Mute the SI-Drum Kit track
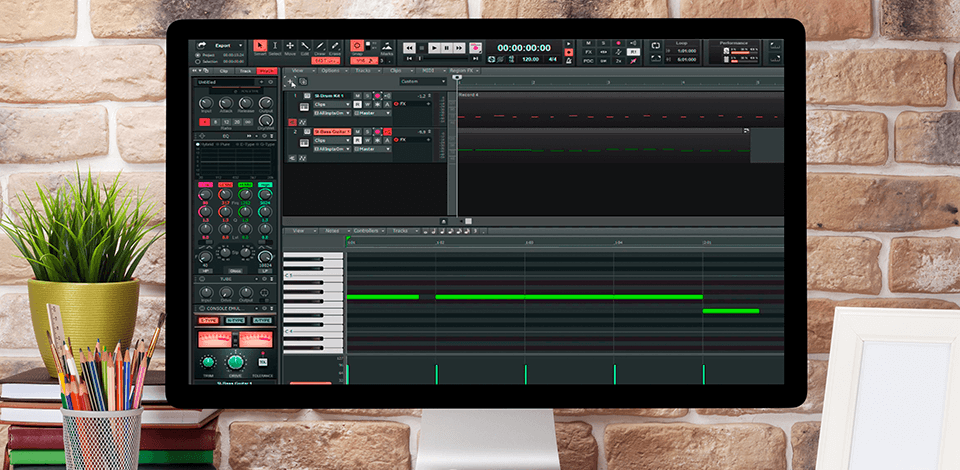960x470 pixels. tap(358, 96)
